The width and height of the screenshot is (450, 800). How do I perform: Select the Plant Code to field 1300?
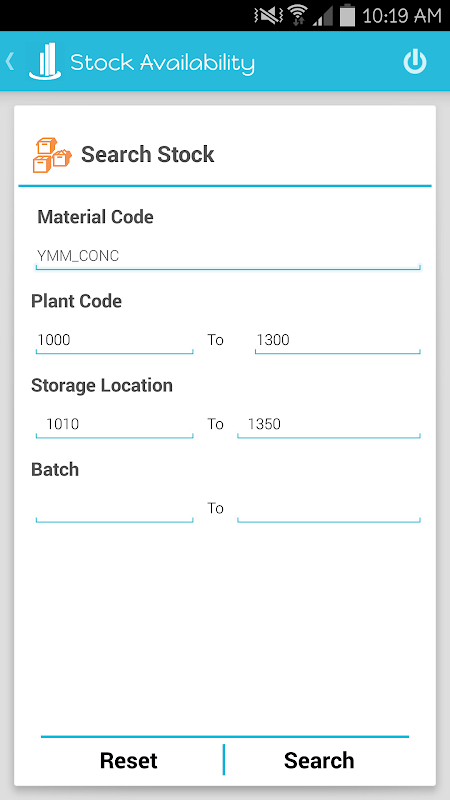point(337,341)
